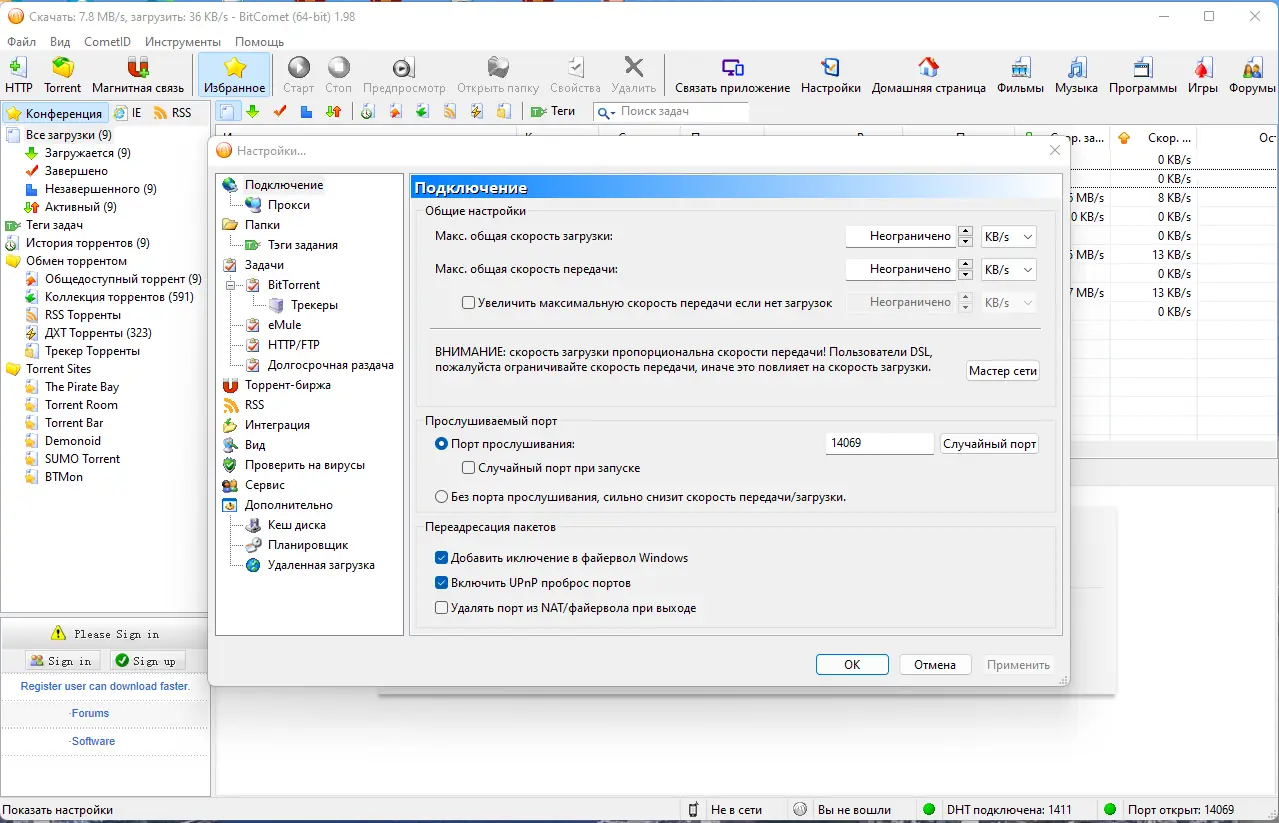Click the orange RSS icon in filter toolbar
Screen dimensions: 1279x823
pyautogui.click(x=450, y=111)
